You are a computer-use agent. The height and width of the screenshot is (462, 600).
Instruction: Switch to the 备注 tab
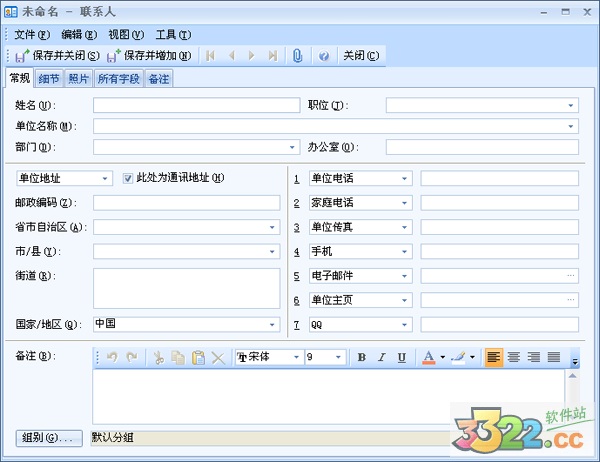159,79
